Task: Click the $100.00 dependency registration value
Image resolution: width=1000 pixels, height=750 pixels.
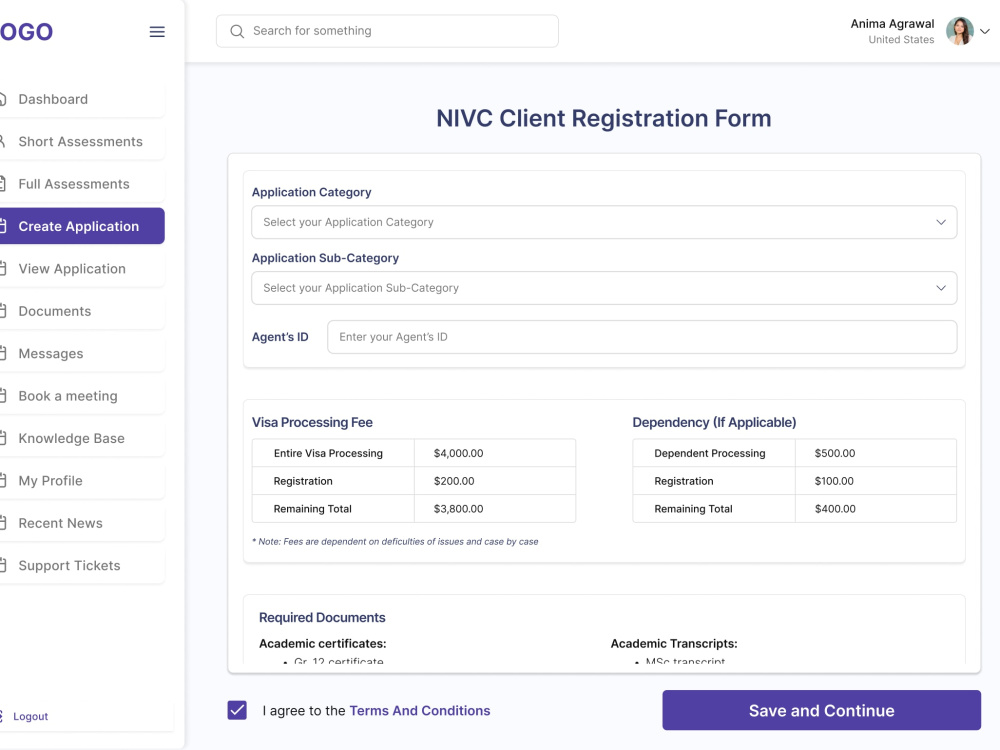Action: coord(834,482)
